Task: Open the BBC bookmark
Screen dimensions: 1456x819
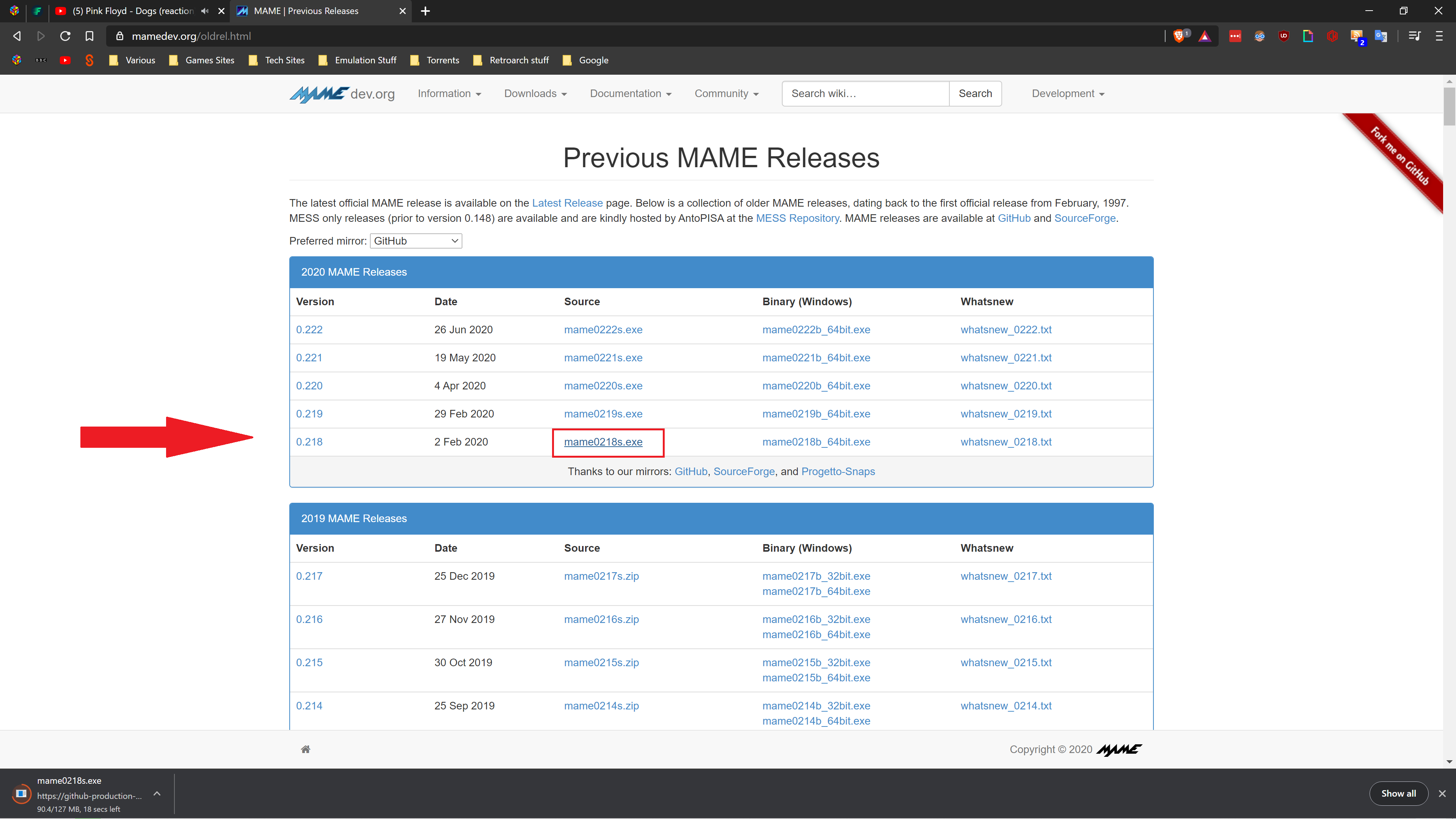Action: click(41, 60)
